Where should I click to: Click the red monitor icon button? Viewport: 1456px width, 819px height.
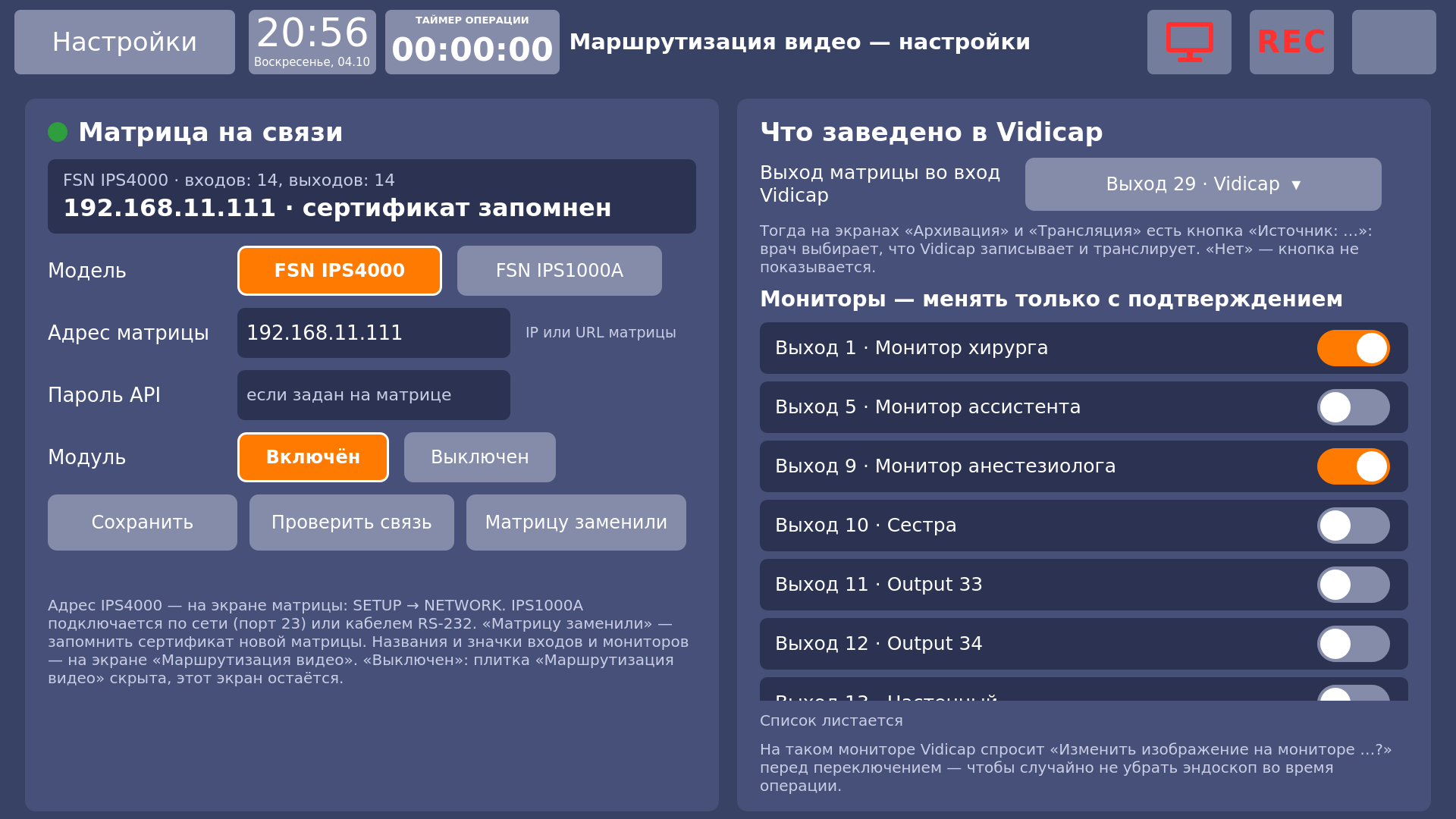tap(1189, 42)
